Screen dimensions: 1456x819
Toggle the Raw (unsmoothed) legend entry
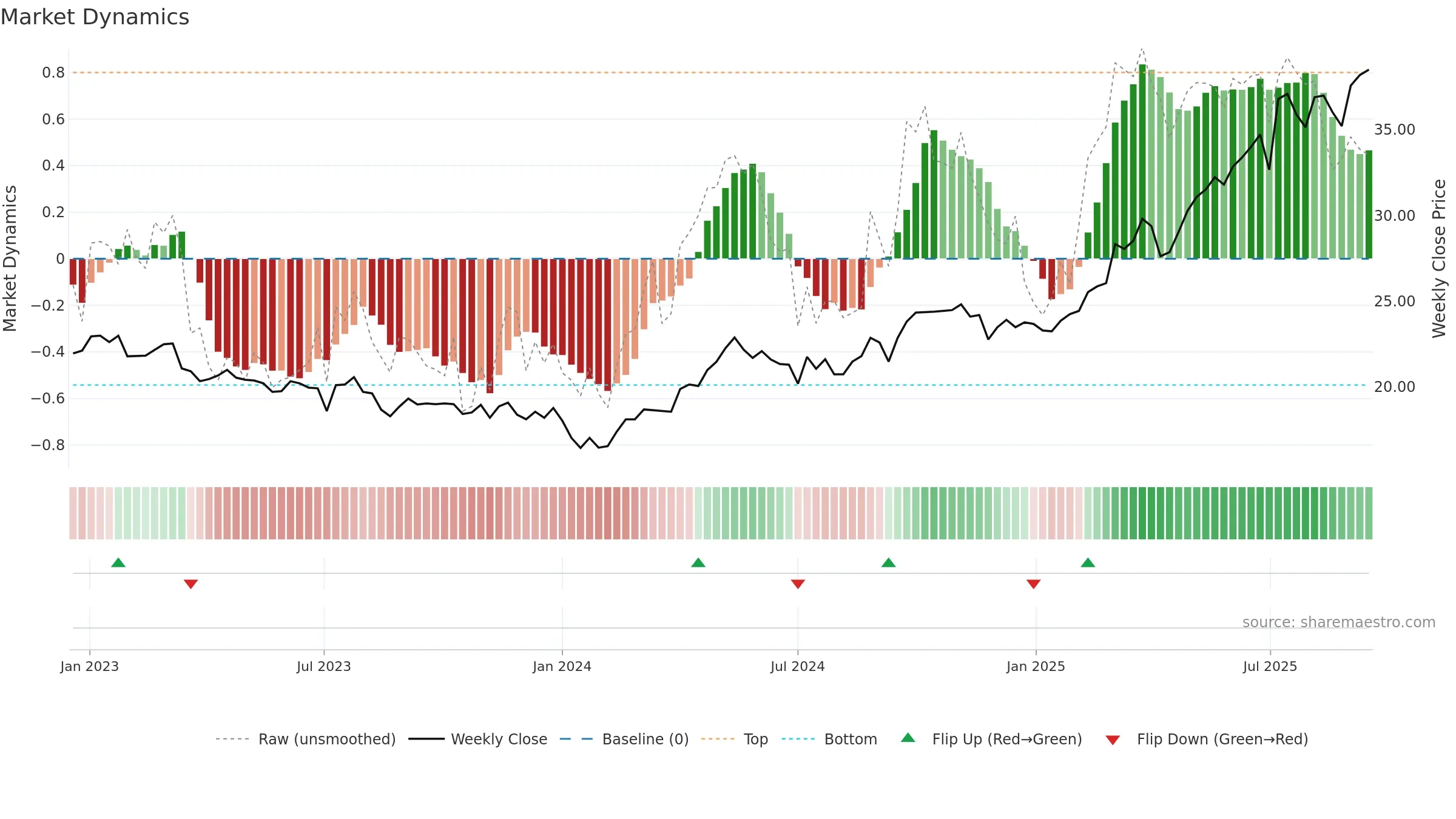(x=306, y=739)
